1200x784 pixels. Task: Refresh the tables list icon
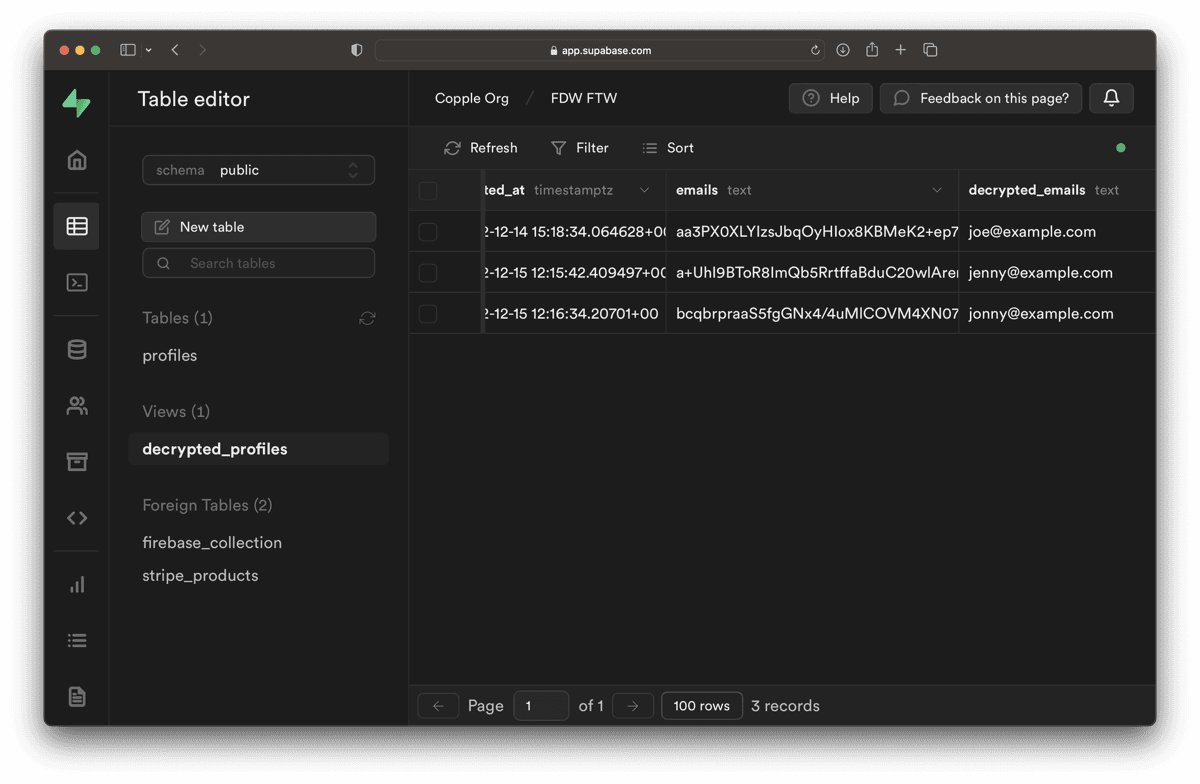(x=367, y=318)
